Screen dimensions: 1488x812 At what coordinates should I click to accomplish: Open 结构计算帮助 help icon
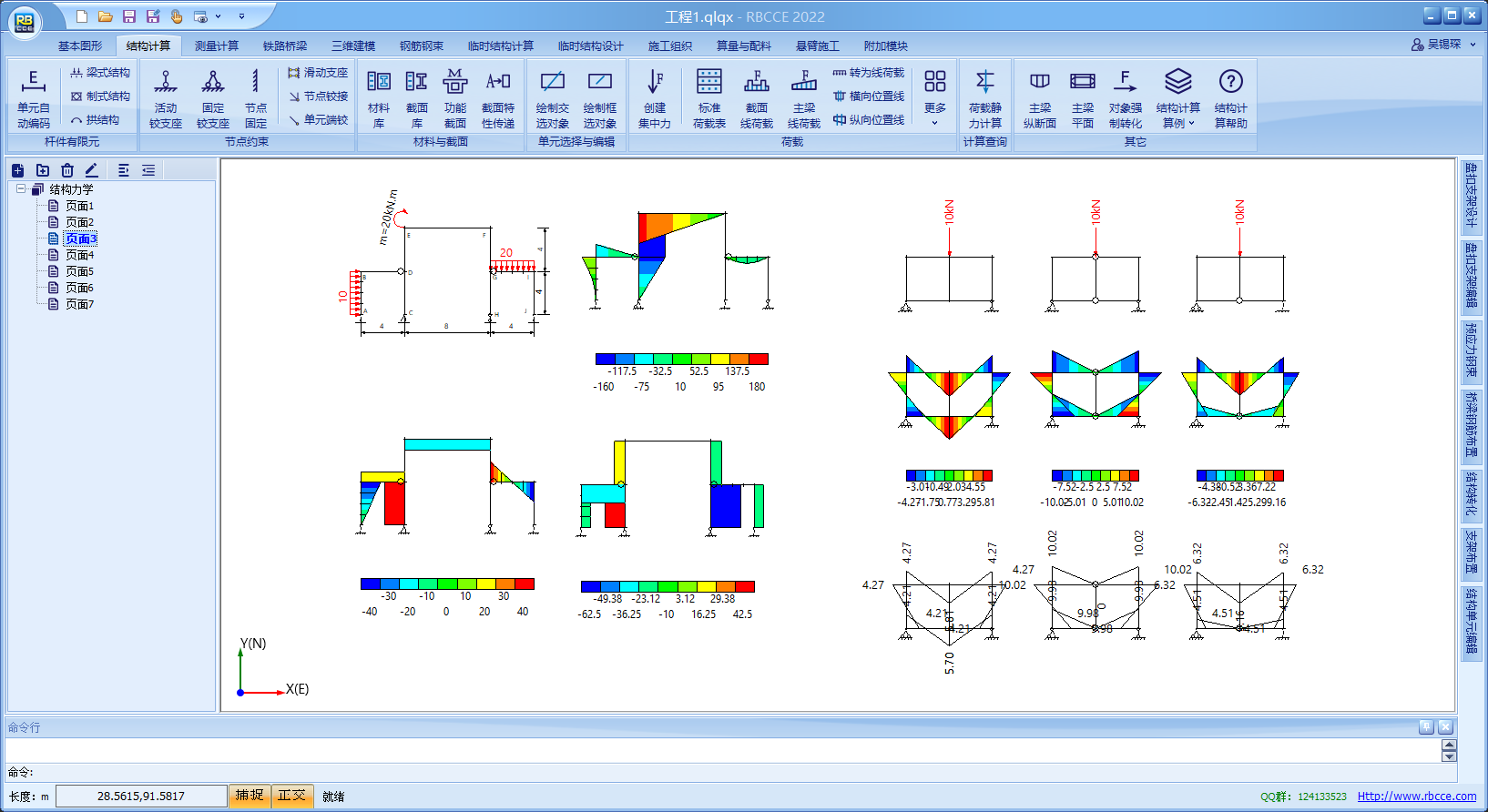tap(1230, 98)
